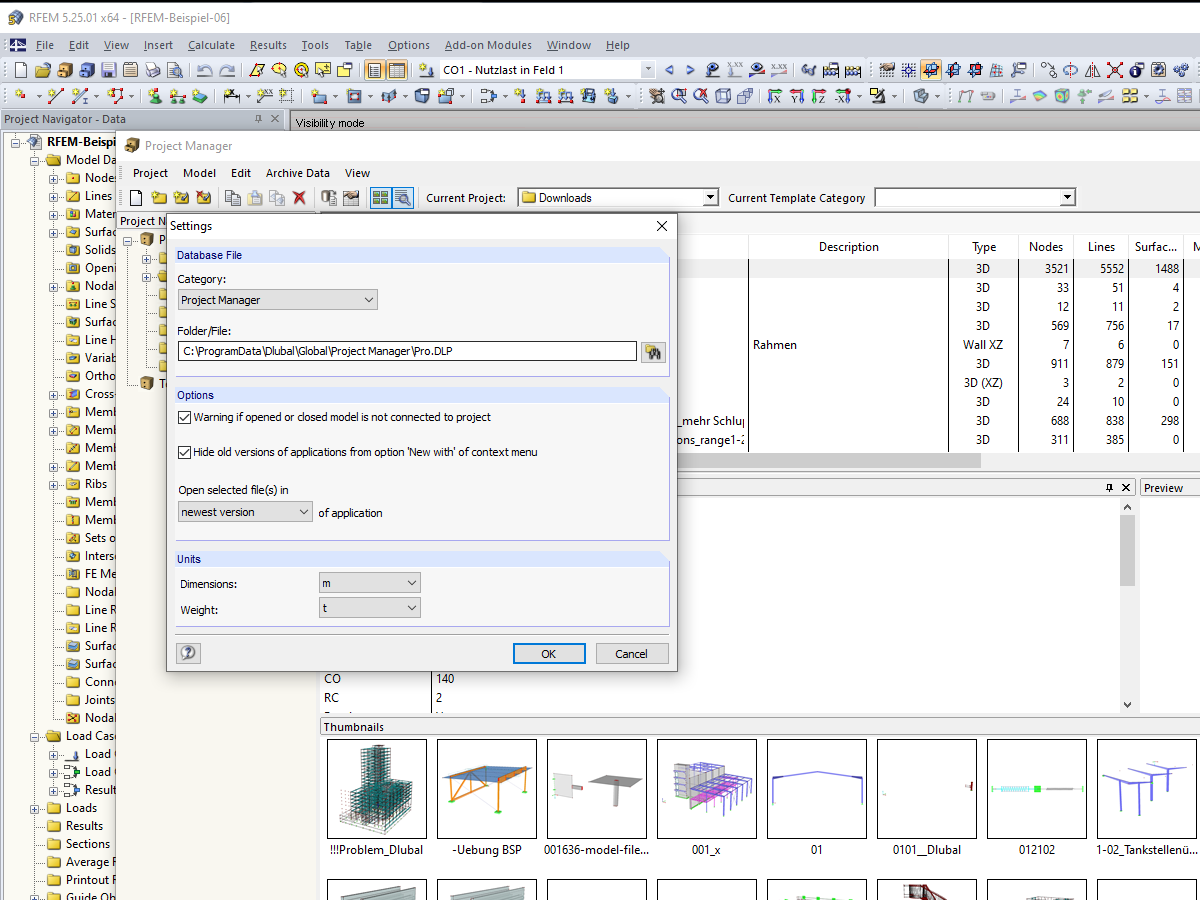Open the Category dropdown showing Project Manager
Image resolution: width=1200 pixels, height=900 pixels.
[x=278, y=300]
